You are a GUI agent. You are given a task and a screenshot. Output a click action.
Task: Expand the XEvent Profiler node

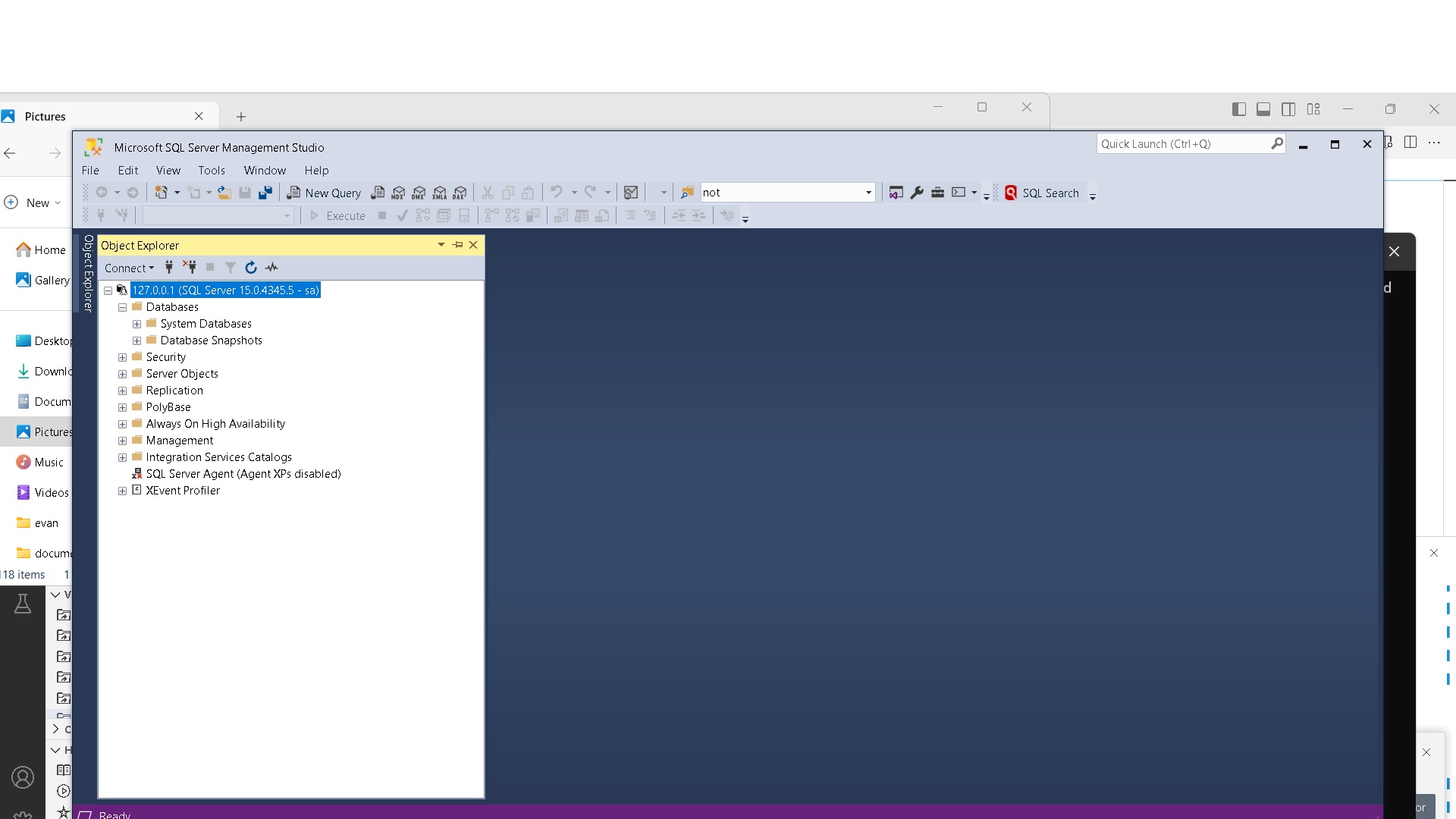122,491
